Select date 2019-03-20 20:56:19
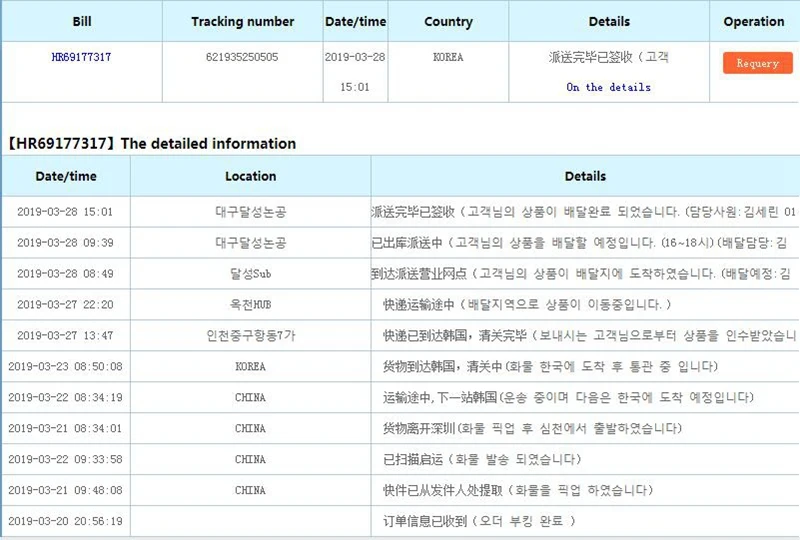The width and height of the screenshot is (800, 540). (x=65, y=521)
